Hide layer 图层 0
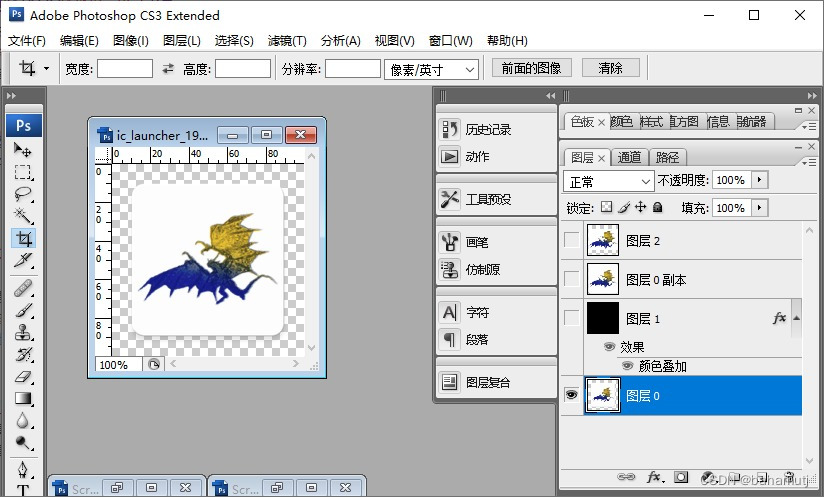This screenshot has height=497, width=824. [571, 395]
